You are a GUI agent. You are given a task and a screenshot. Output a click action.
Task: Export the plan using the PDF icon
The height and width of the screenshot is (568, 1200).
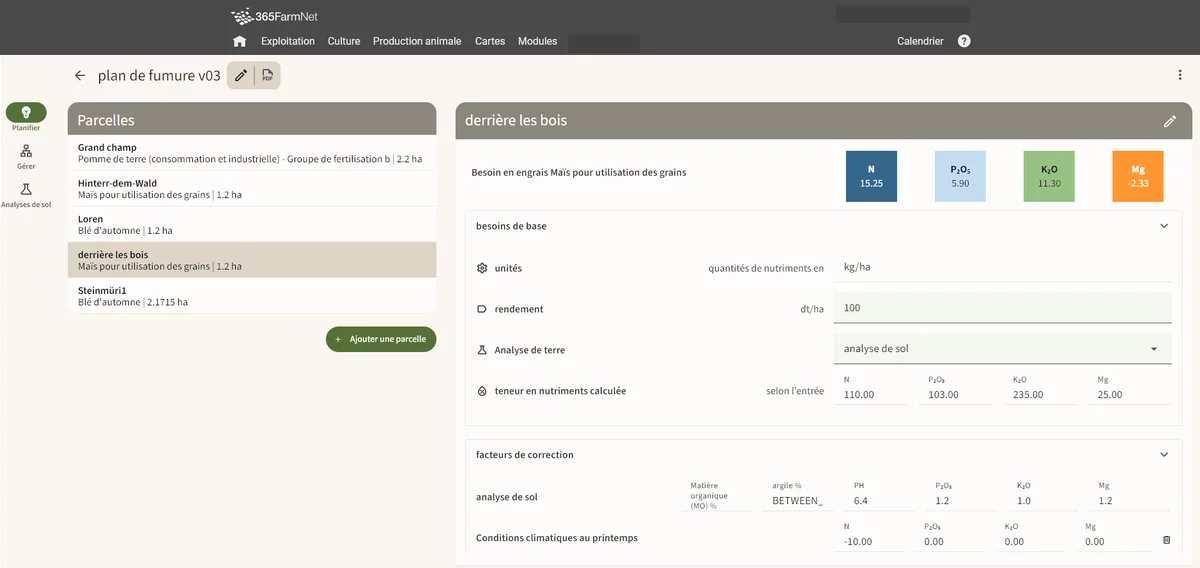coord(268,76)
